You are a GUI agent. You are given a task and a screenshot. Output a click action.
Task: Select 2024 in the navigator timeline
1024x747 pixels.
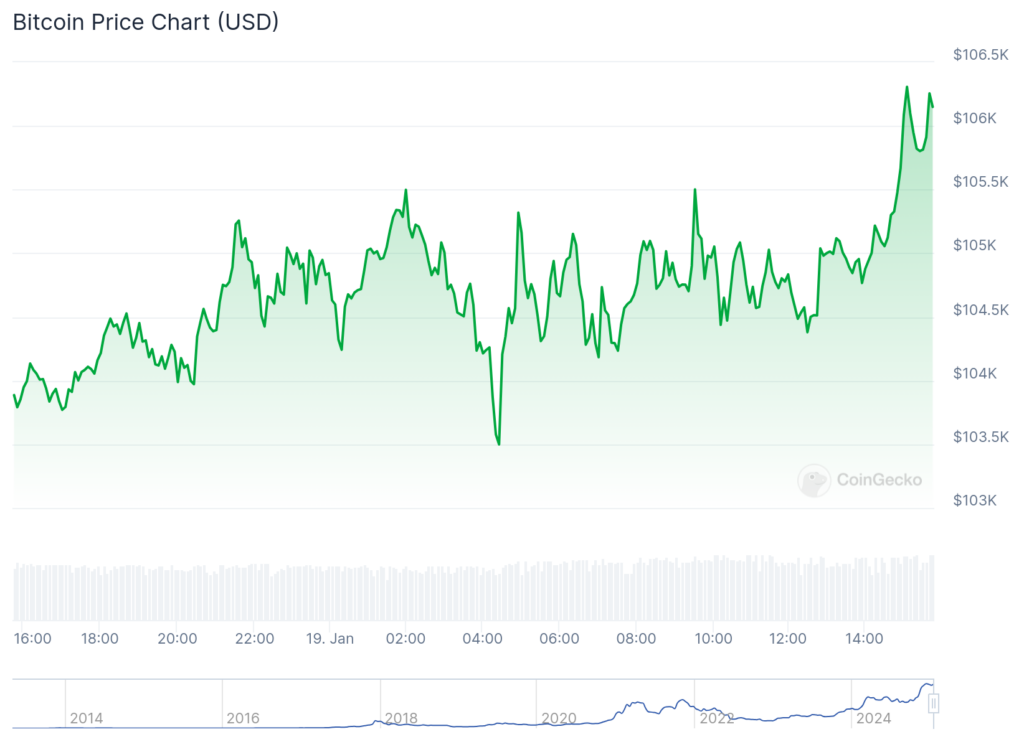pyautogui.click(x=872, y=718)
